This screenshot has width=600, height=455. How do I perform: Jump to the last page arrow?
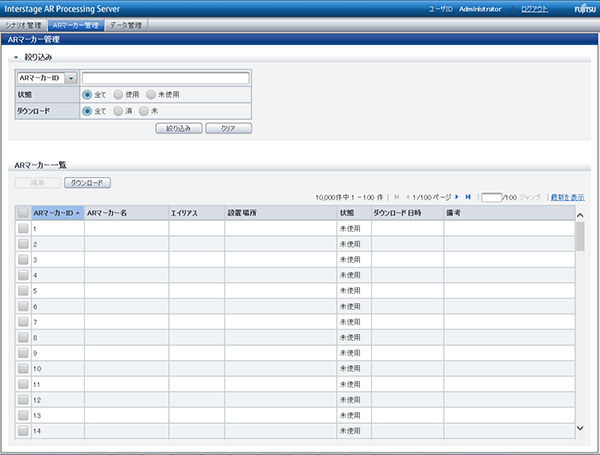coord(468,197)
